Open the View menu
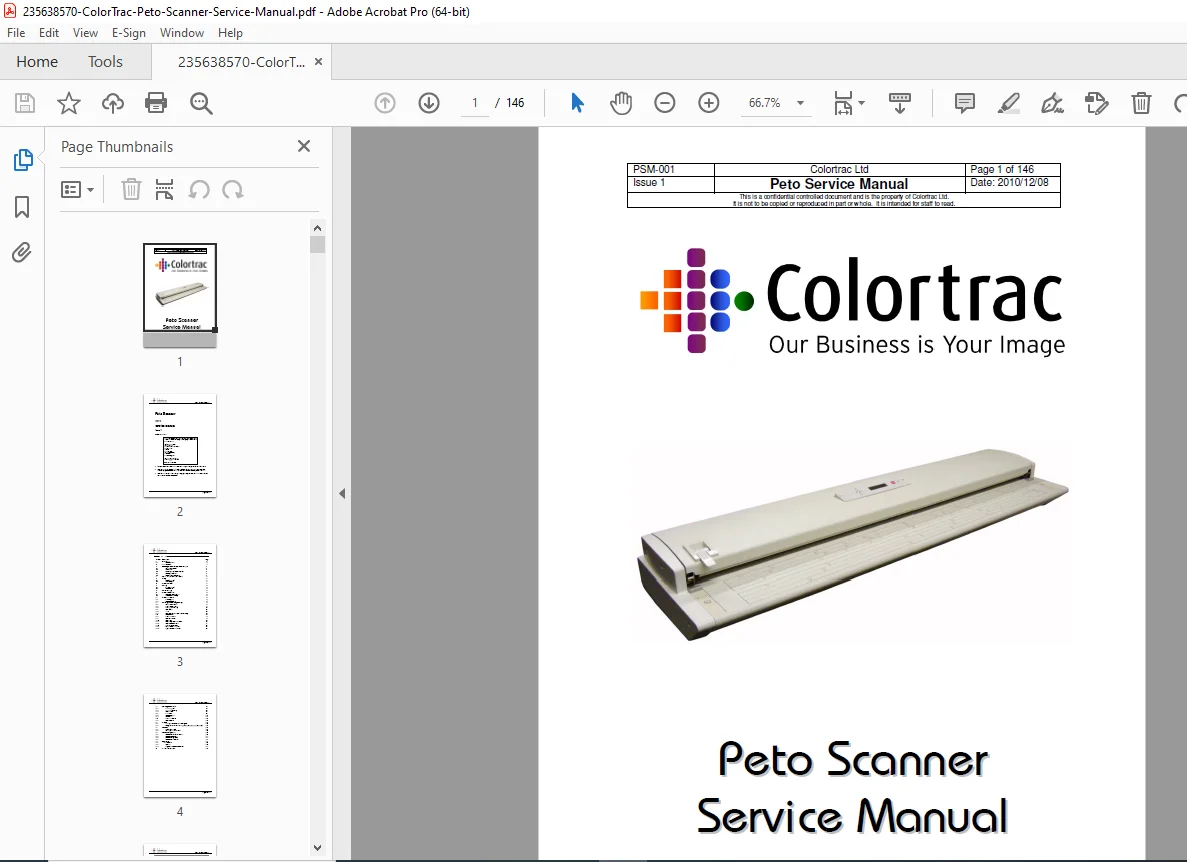The width and height of the screenshot is (1187, 862). (x=86, y=33)
